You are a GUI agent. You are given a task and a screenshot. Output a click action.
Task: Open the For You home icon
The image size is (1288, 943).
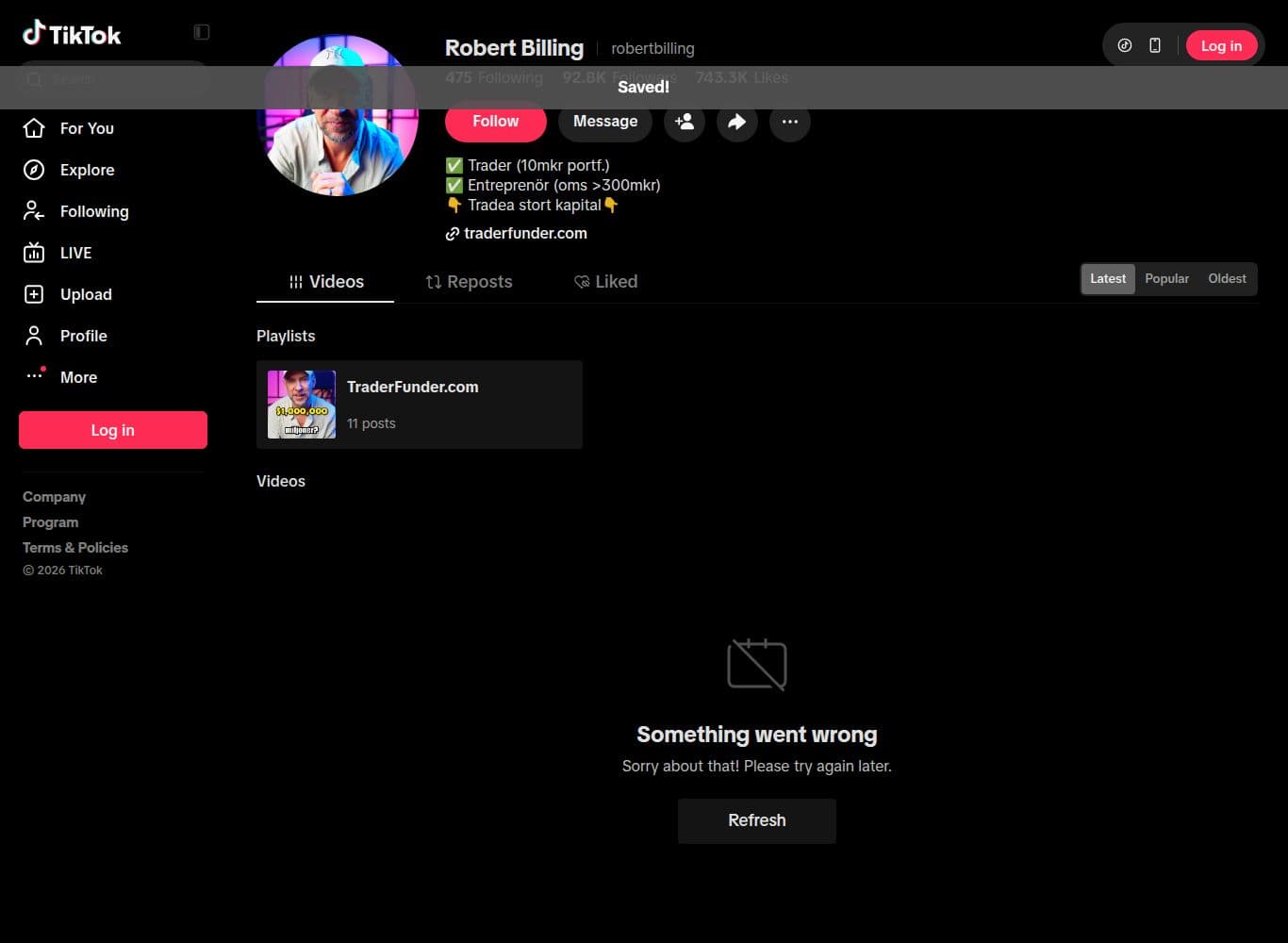point(34,128)
